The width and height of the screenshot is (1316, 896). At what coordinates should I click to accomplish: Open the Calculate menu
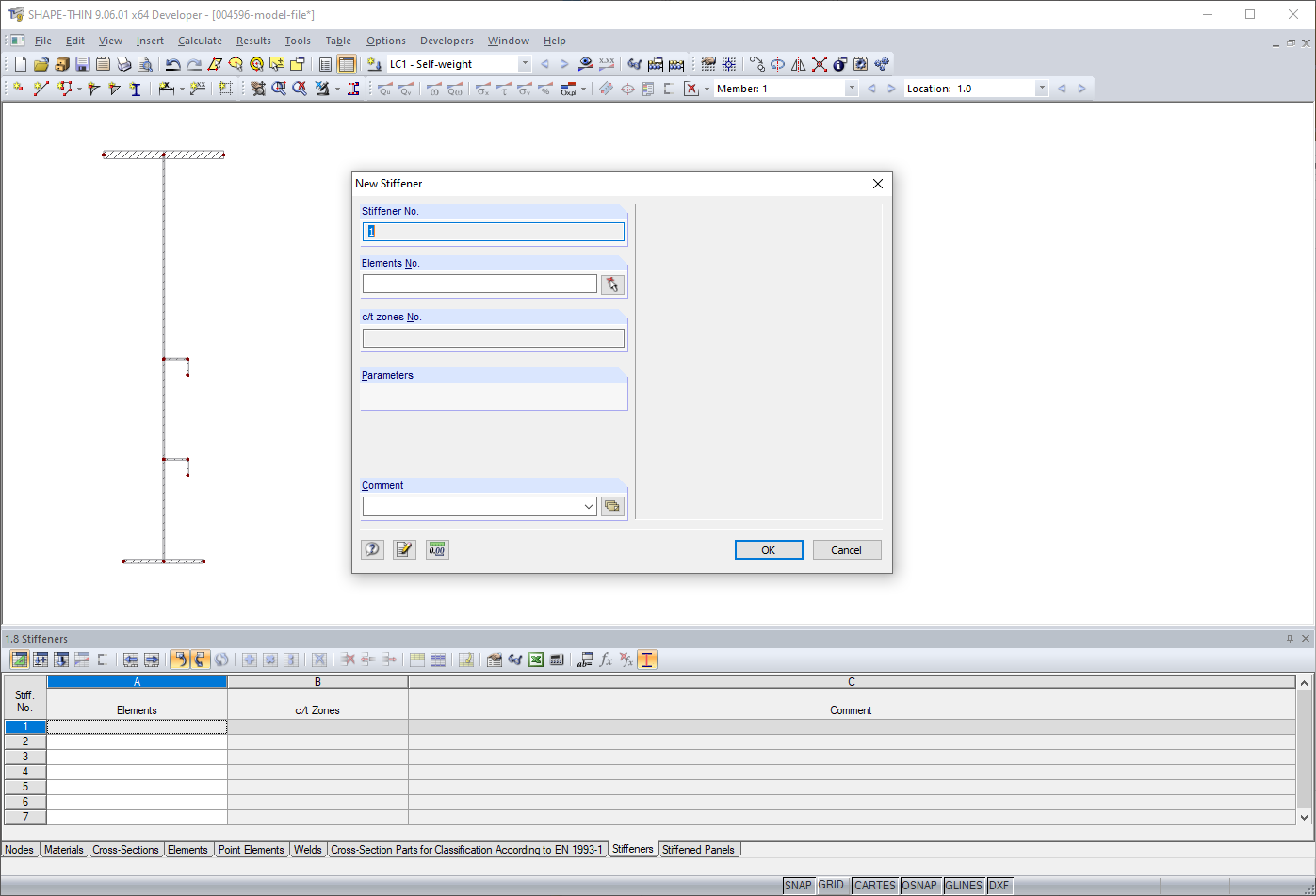tap(200, 41)
